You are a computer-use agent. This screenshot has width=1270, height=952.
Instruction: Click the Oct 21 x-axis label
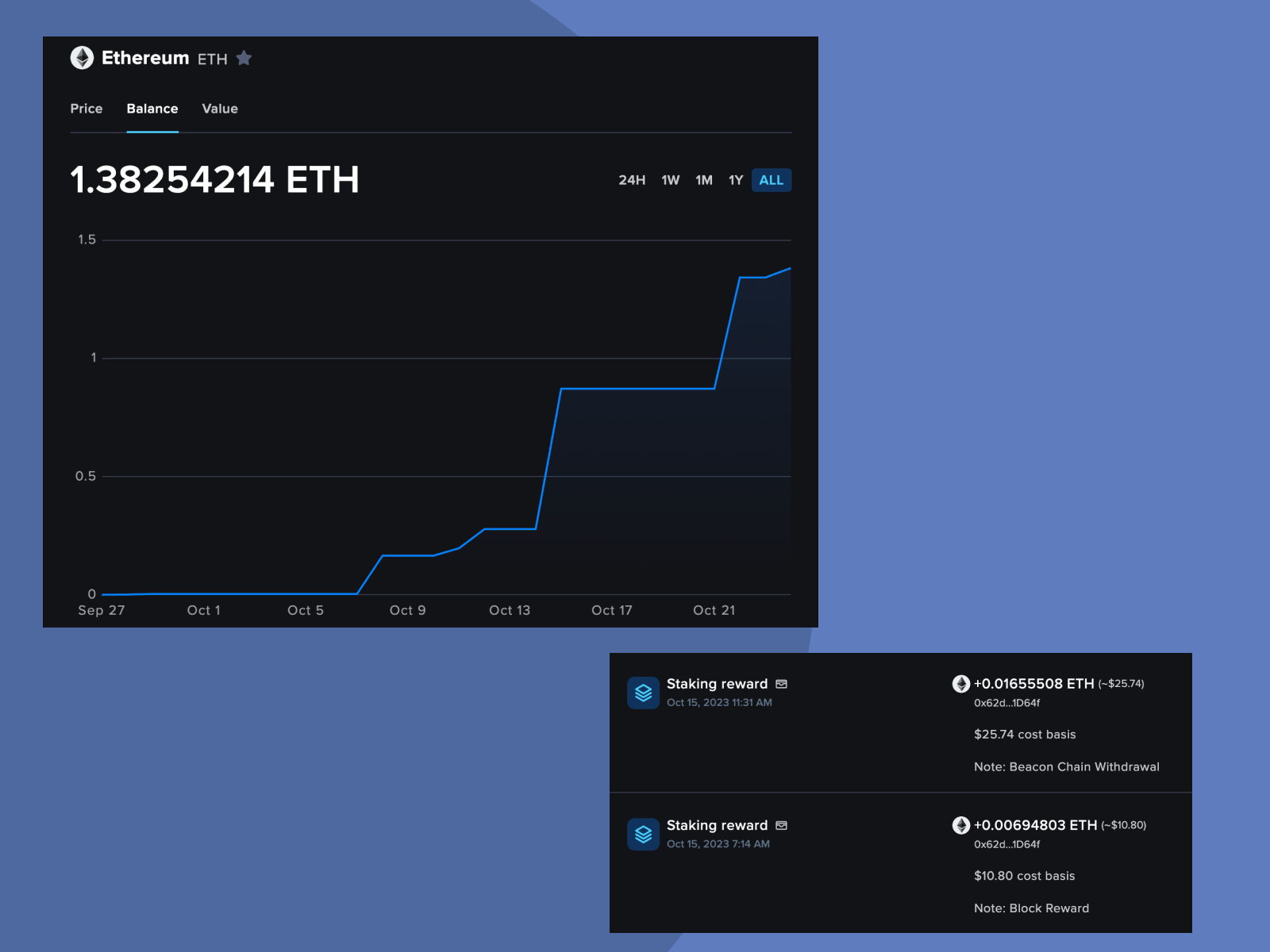pos(714,610)
